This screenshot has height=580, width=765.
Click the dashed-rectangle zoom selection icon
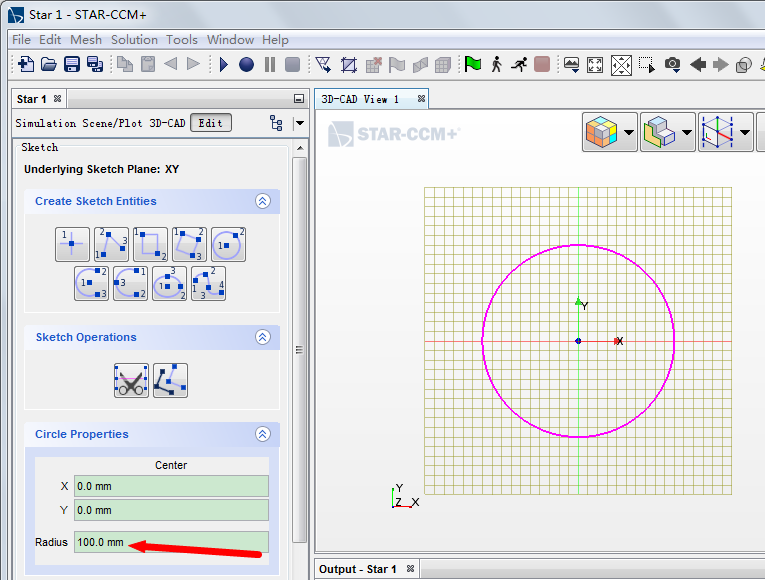pyautogui.click(x=647, y=64)
